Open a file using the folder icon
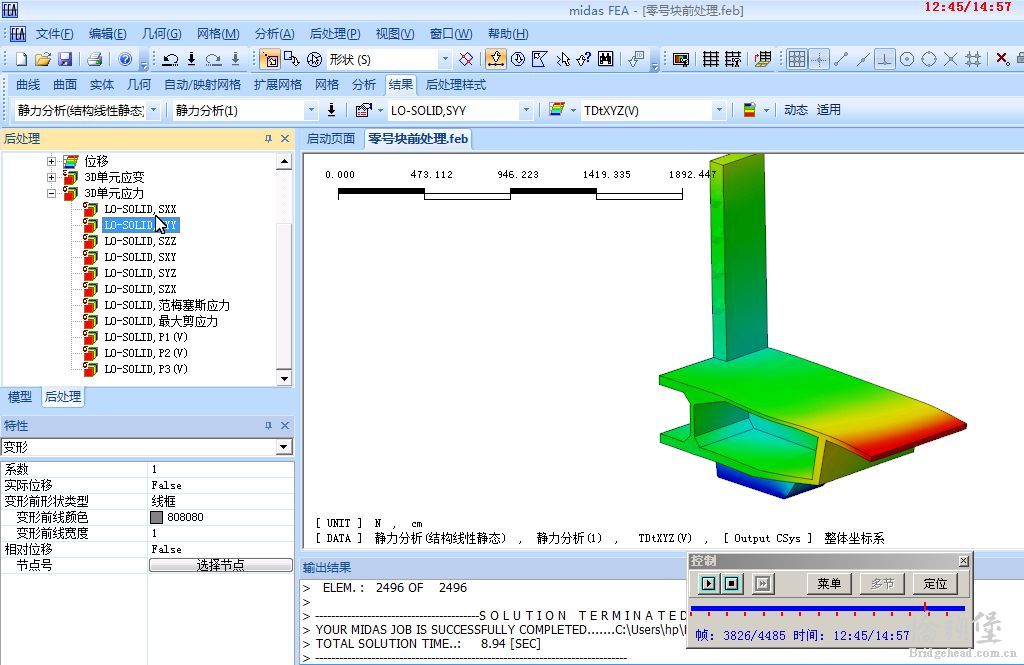The image size is (1024, 665). [43, 59]
